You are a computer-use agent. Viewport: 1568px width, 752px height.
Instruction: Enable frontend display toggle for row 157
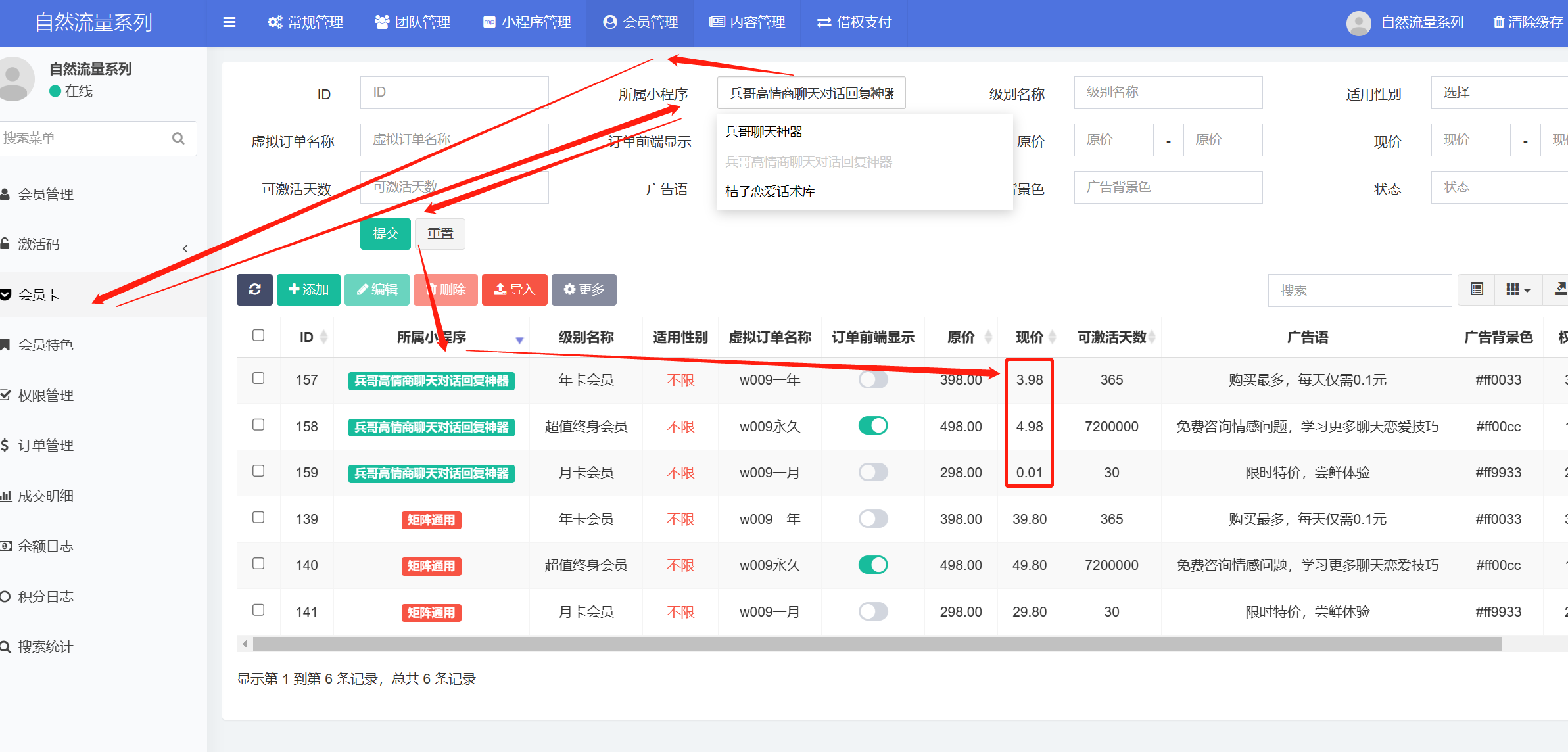(872, 379)
